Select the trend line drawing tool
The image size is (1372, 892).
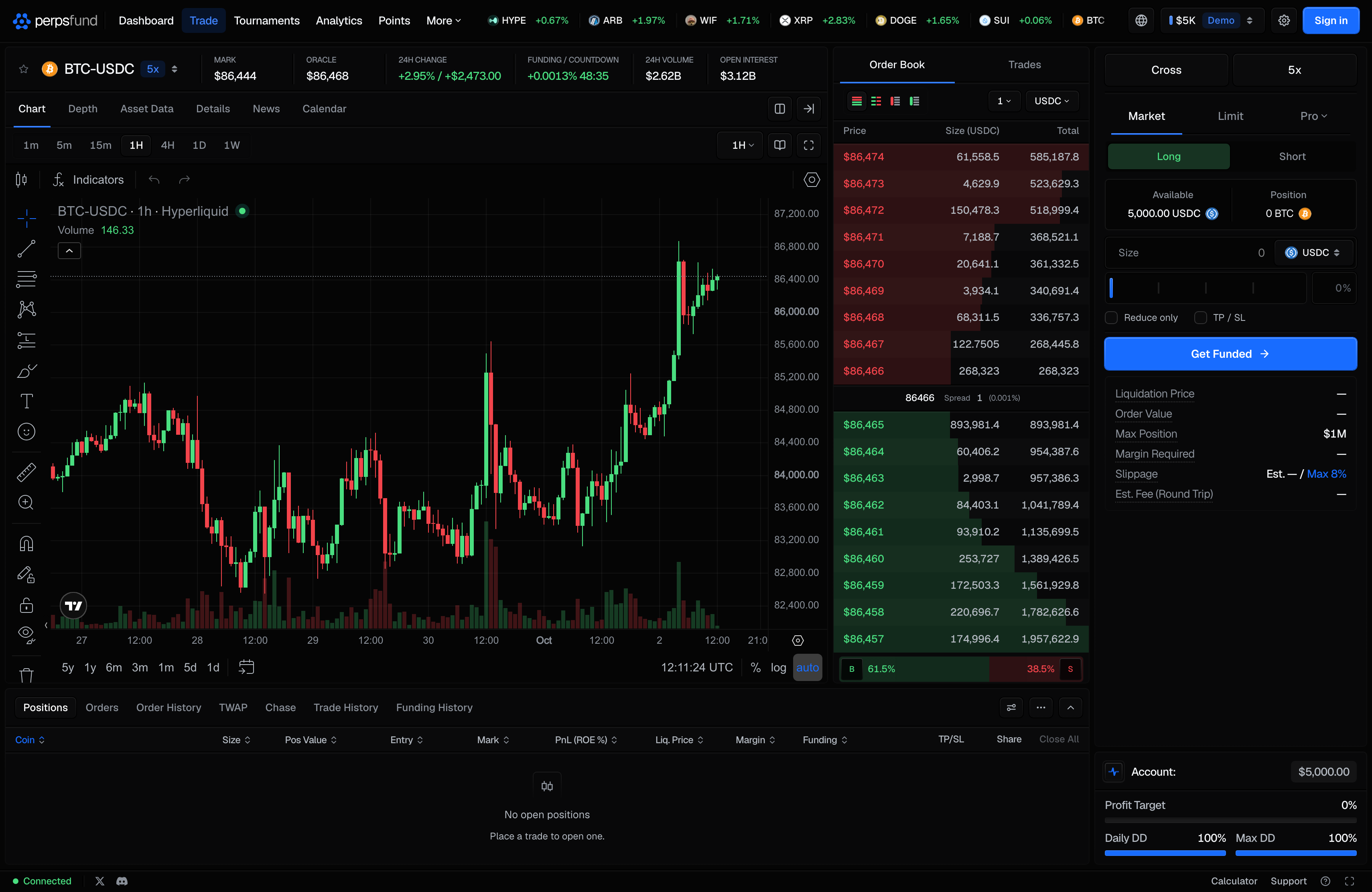point(26,249)
